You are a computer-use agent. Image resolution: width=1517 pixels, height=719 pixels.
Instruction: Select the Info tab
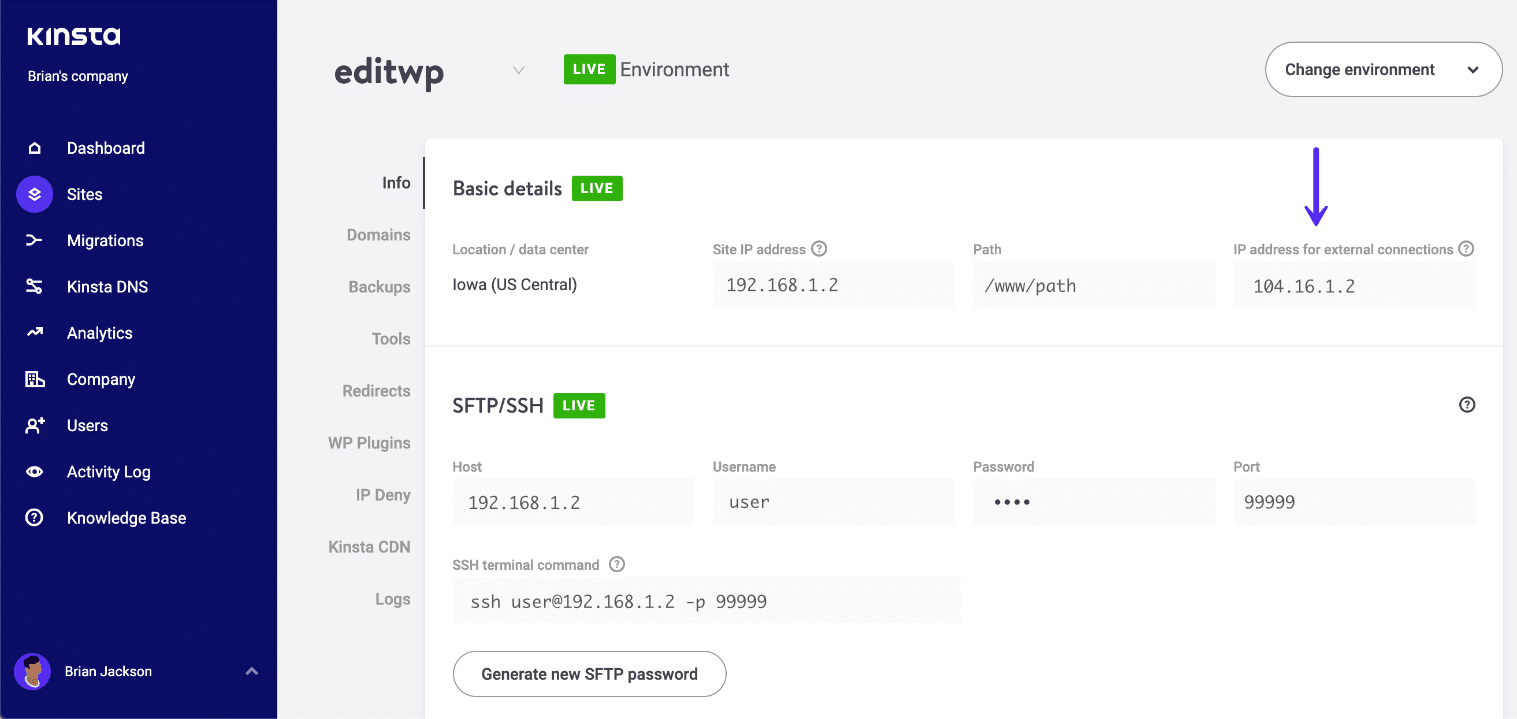click(x=396, y=183)
